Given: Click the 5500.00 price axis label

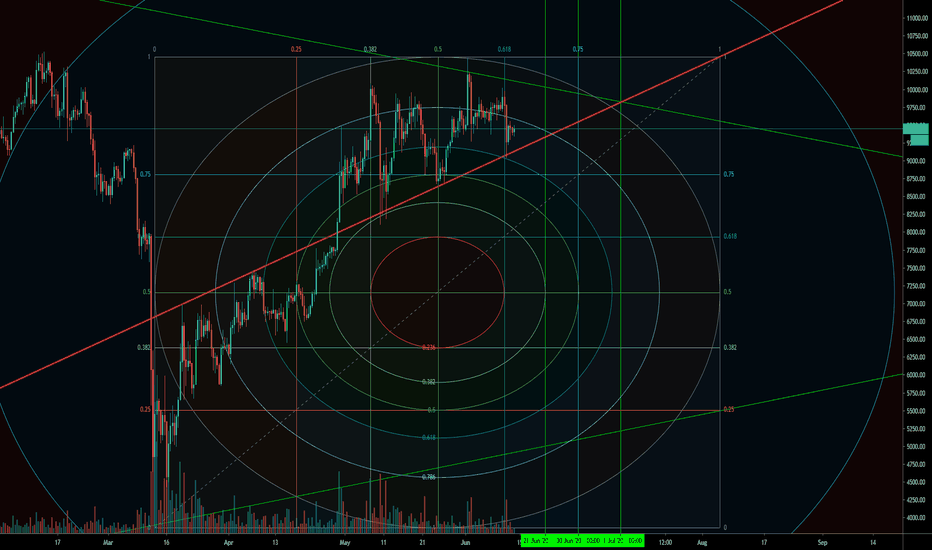Looking at the screenshot, I should point(917,411).
